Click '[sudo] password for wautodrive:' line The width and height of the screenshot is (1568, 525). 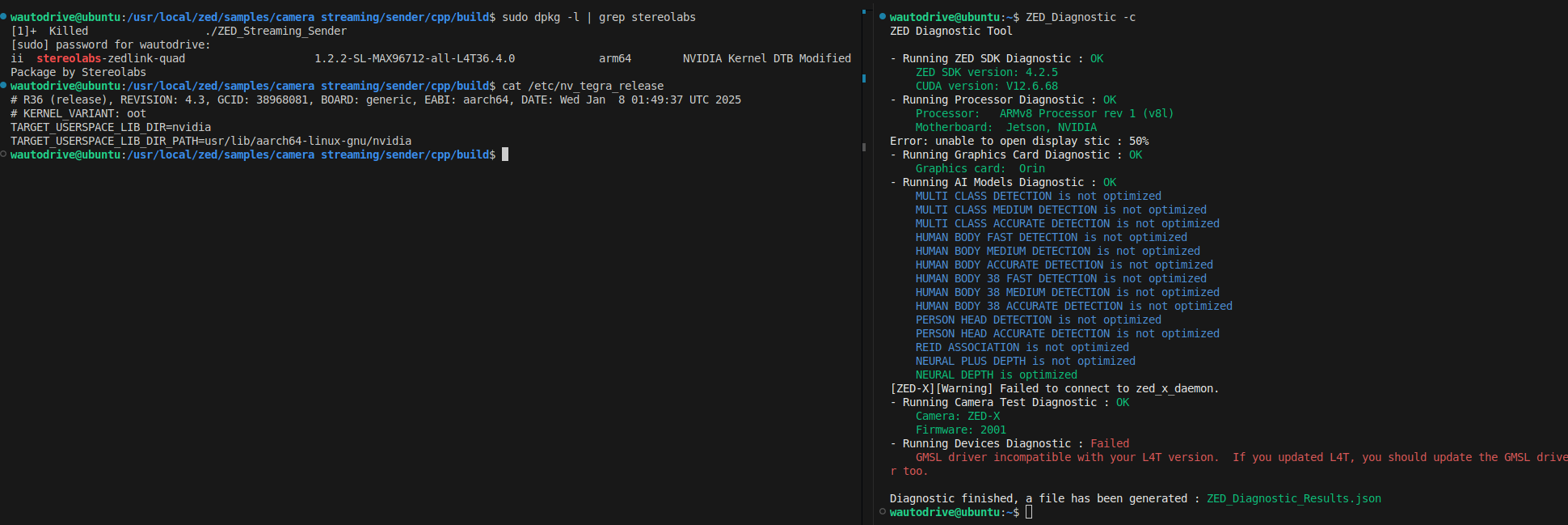(111, 44)
